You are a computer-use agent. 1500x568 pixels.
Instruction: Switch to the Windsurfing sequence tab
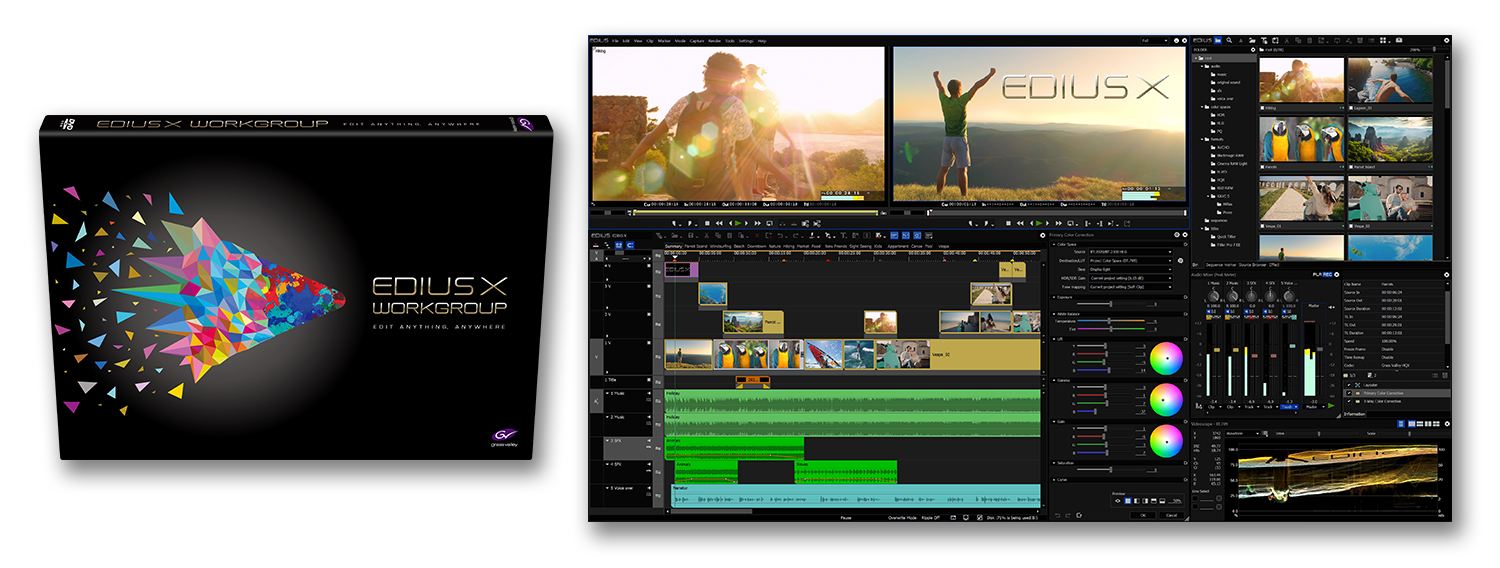coord(720,246)
